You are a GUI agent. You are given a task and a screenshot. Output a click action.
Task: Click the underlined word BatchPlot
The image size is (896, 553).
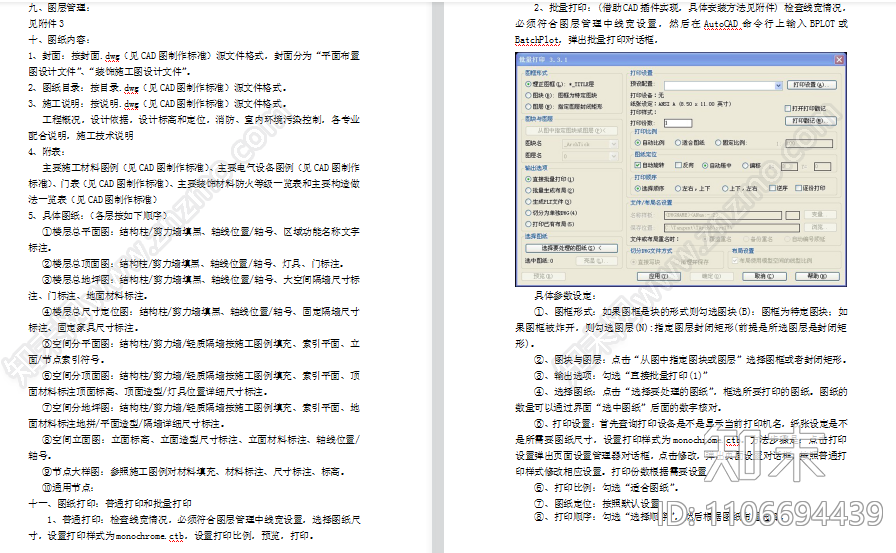click(537, 40)
